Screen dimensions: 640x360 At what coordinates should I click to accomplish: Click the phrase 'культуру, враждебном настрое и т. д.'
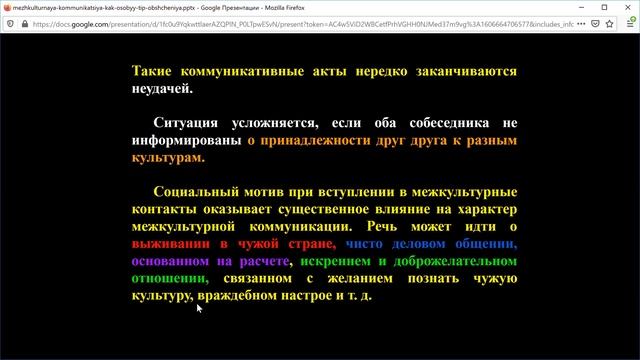tap(251, 296)
